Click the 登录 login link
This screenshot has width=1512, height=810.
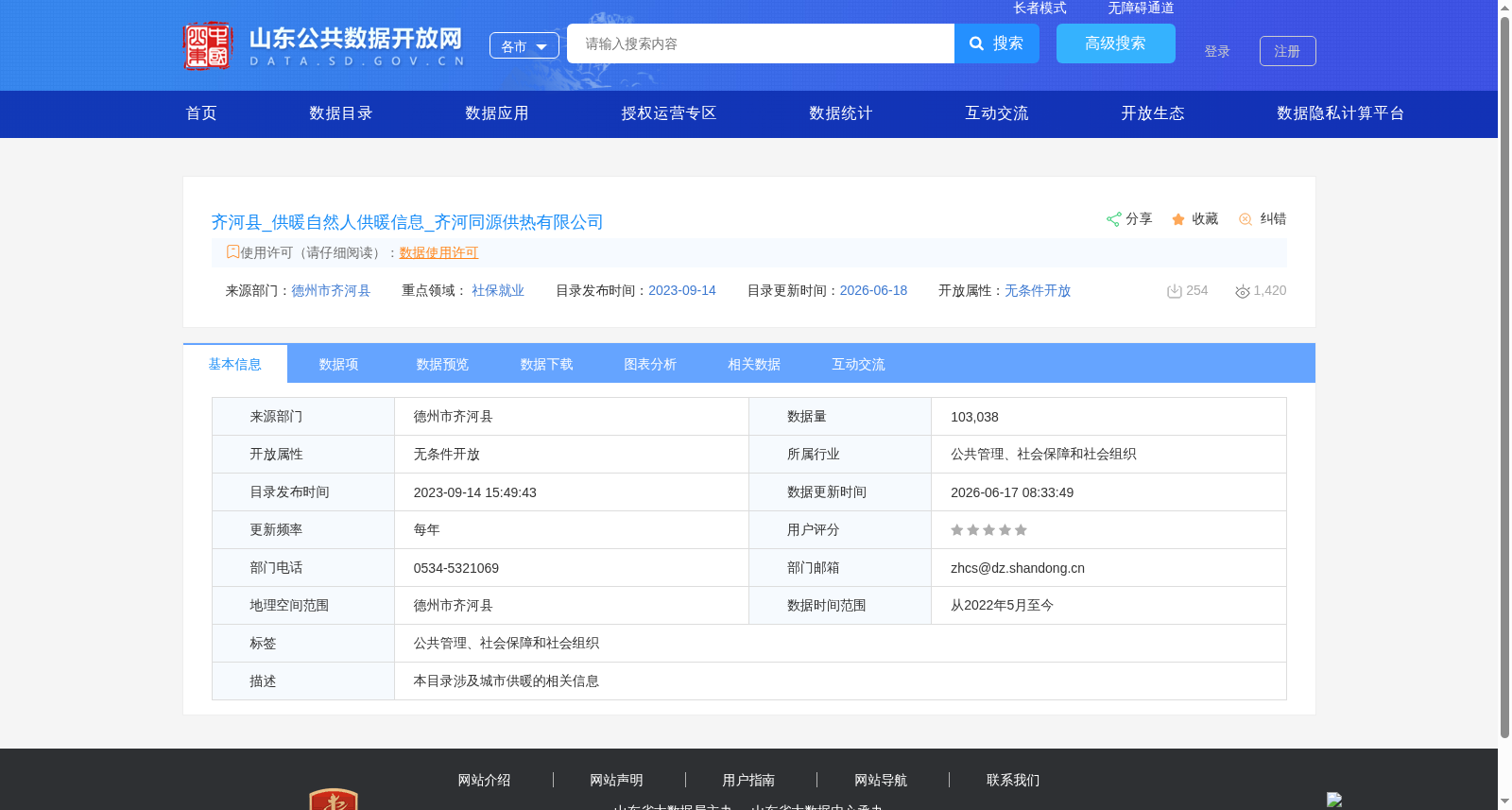[1217, 51]
